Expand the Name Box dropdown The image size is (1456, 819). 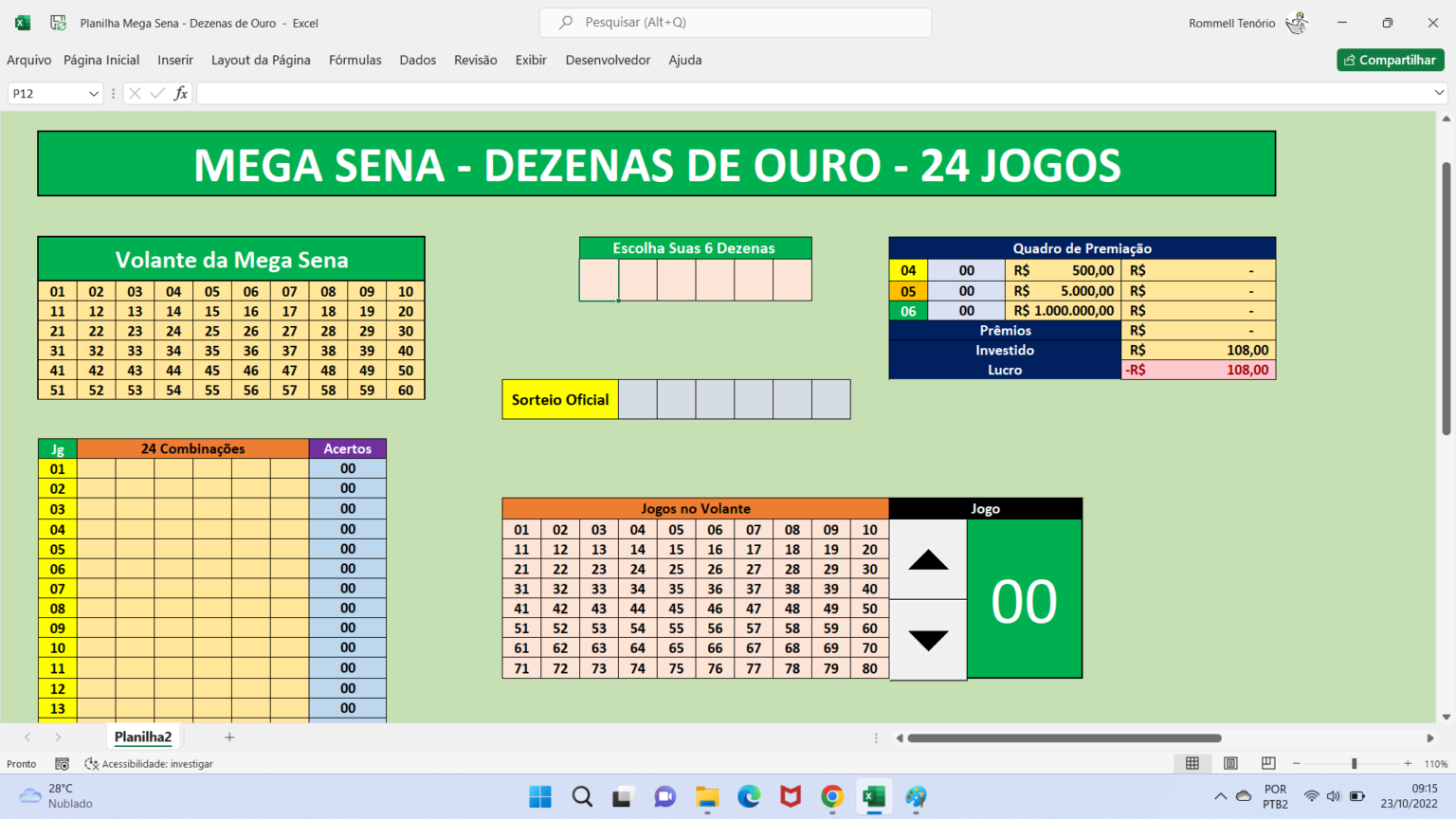(x=93, y=93)
